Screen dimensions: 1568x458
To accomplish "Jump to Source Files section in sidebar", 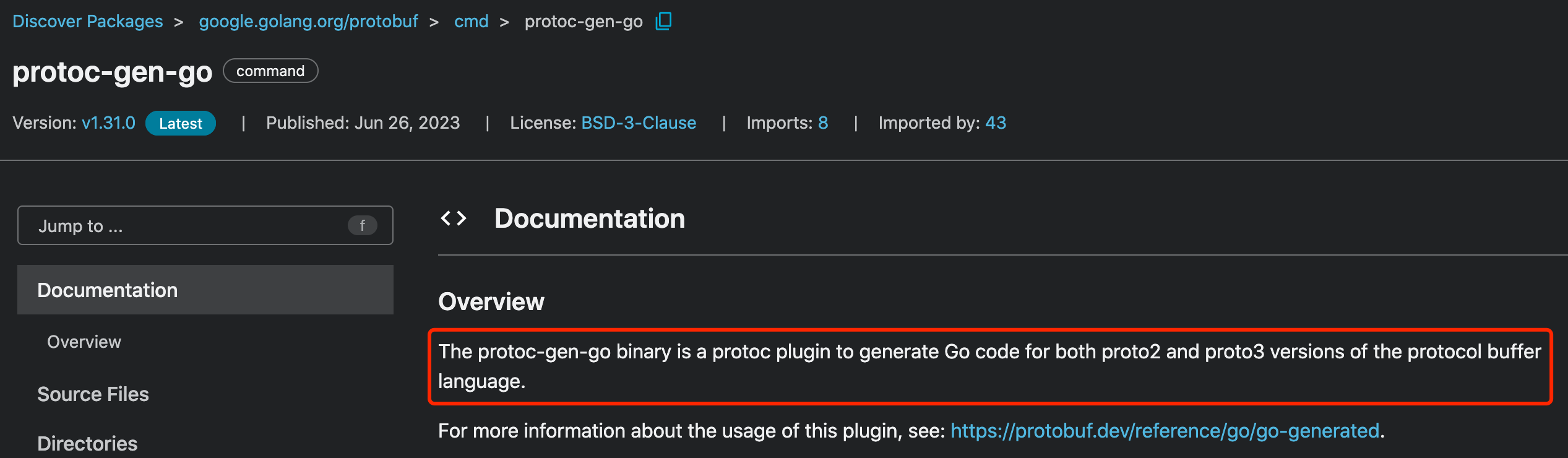I will click(x=93, y=394).
